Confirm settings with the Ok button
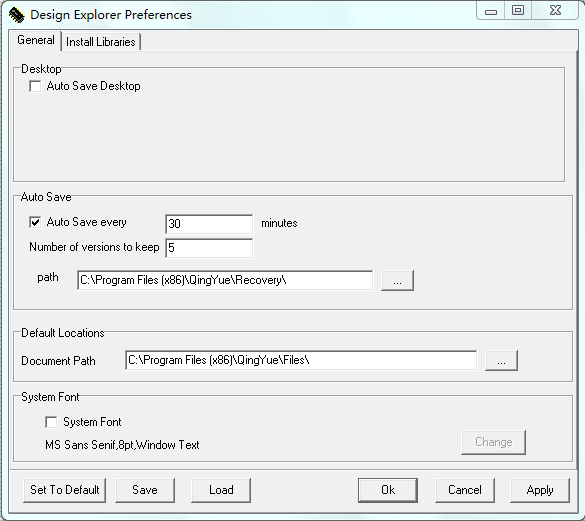The width and height of the screenshot is (585, 521). pyautogui.click(x=388, y=490)
